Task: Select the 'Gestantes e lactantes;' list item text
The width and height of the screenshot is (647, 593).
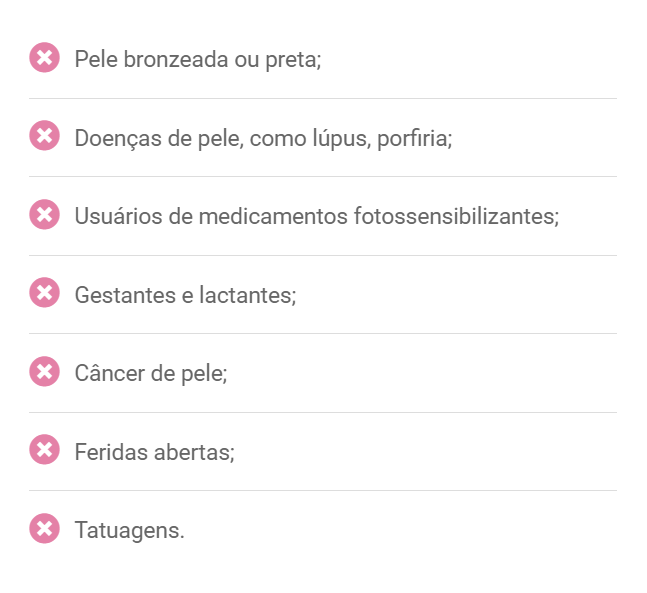Action: tap(185, 295)
